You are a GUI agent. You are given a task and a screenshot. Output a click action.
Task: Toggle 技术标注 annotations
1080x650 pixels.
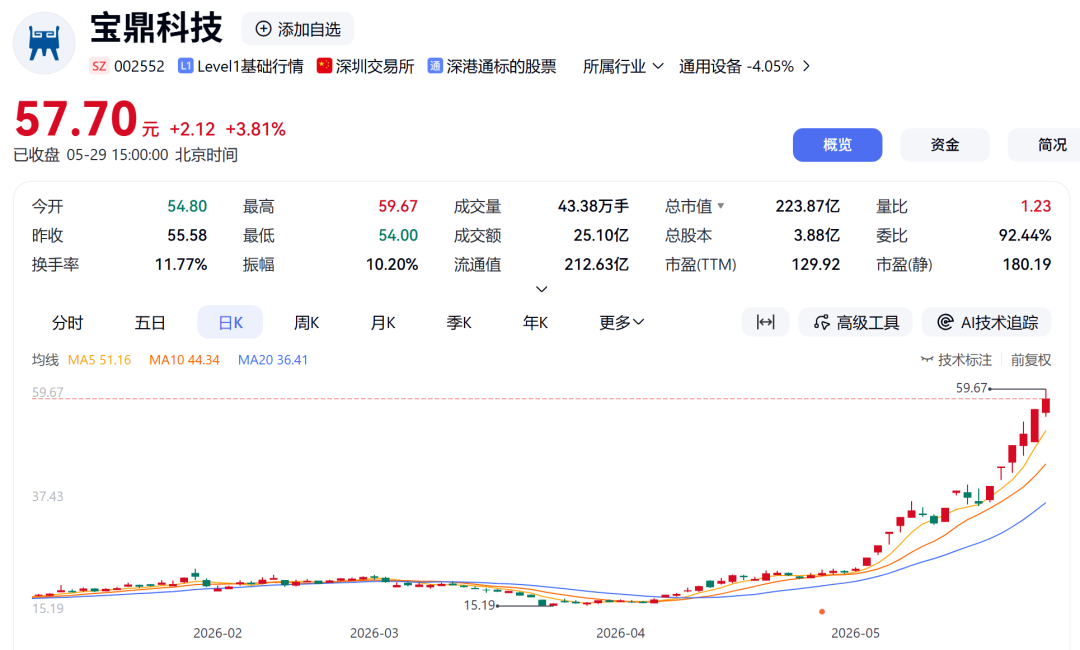point(957,359)
